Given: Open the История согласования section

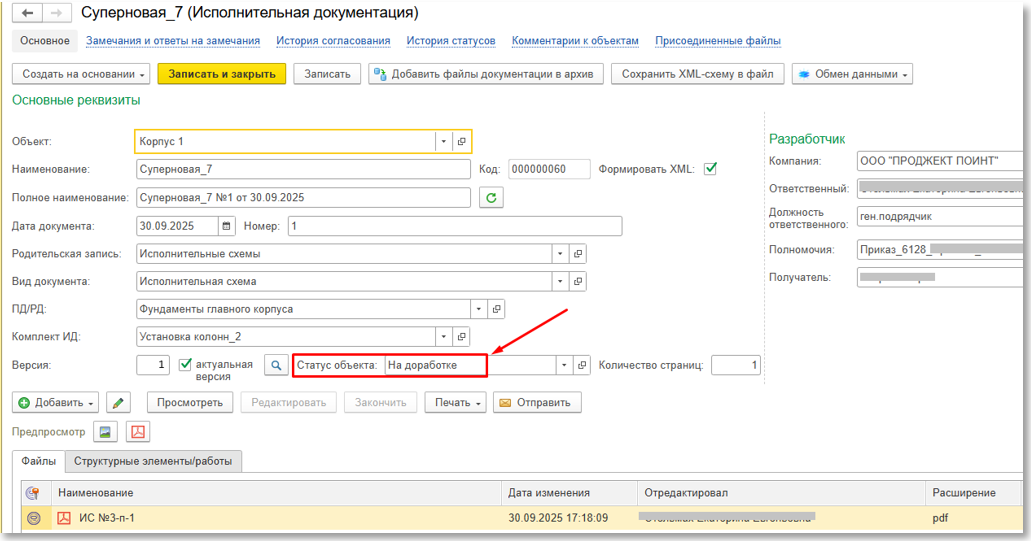Looking at the screenshot, I should (333, 41).
